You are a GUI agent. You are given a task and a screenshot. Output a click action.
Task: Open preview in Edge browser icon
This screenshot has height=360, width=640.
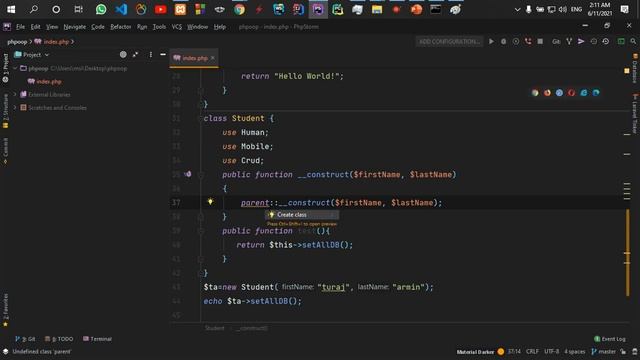pos(596,93)
